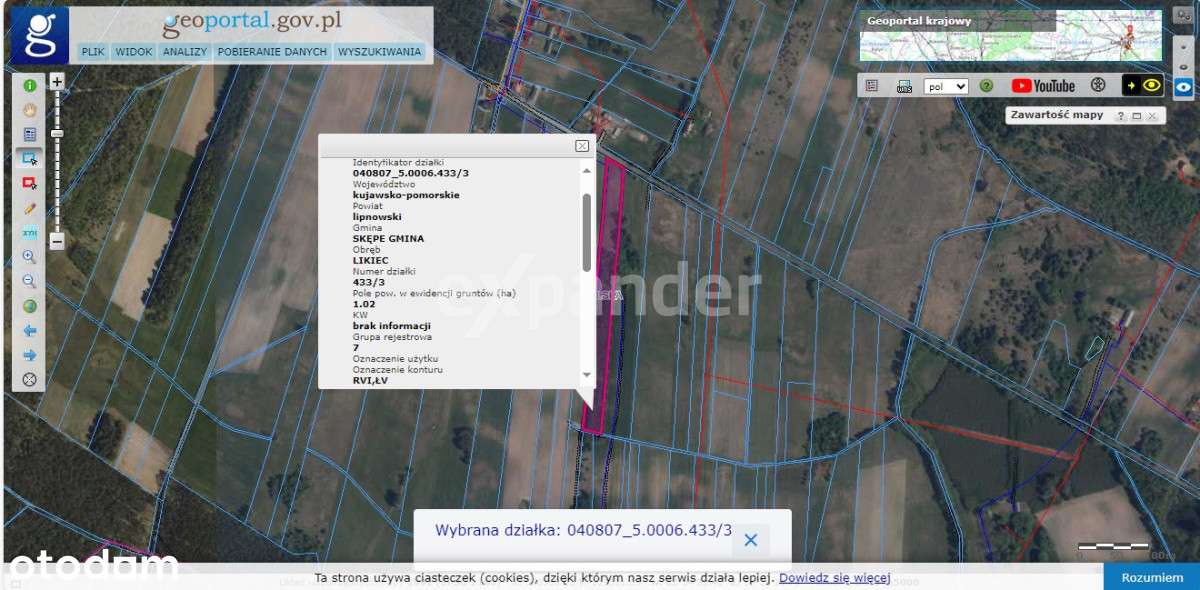Click the 1.02 area value

pos(364,304)
